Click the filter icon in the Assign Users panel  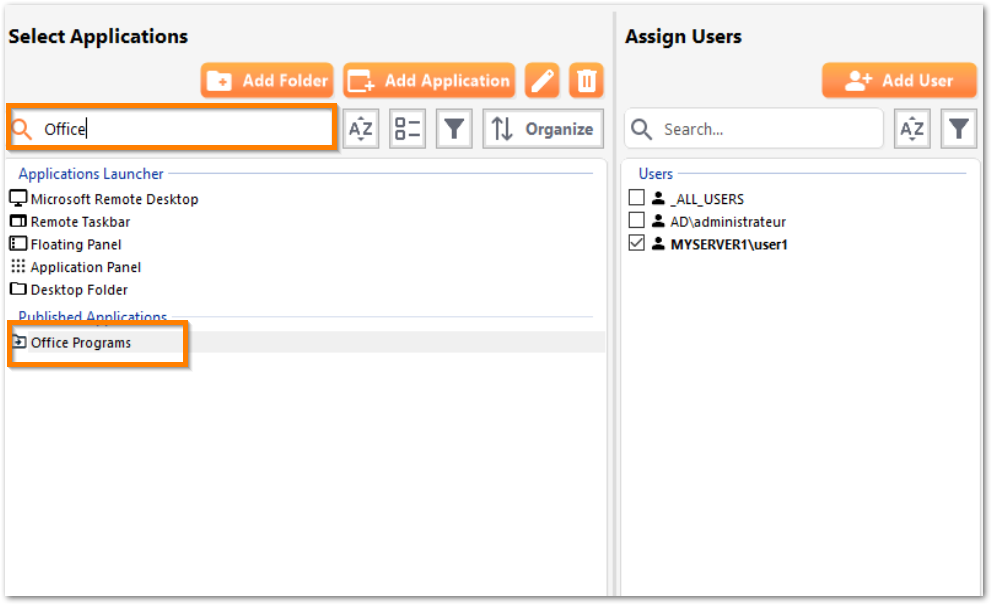(958, 128)
